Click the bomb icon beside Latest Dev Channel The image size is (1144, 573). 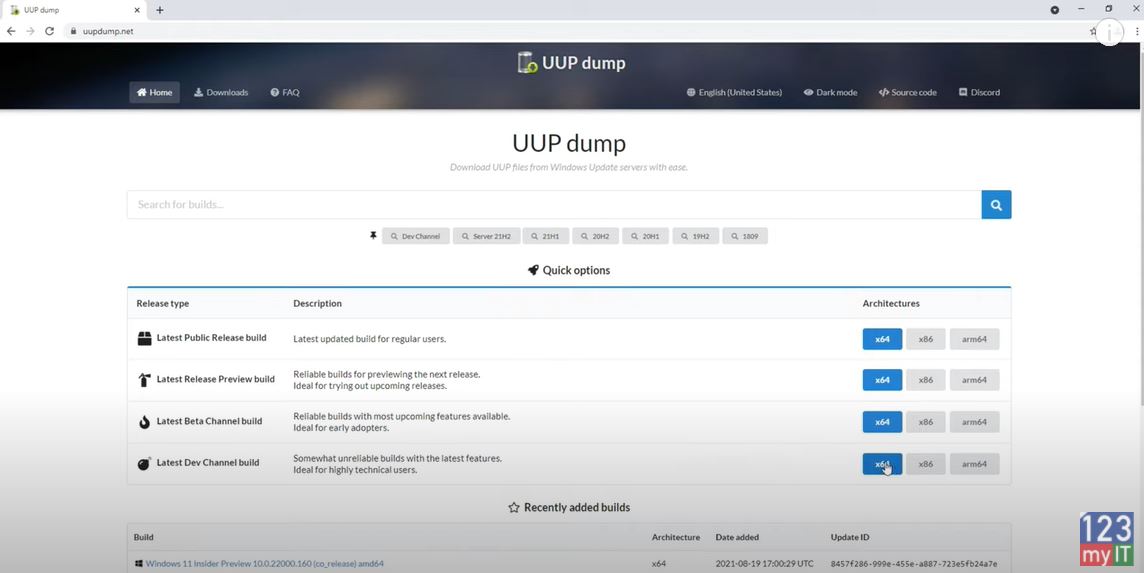pyautogui.click(x=144, y=464)
